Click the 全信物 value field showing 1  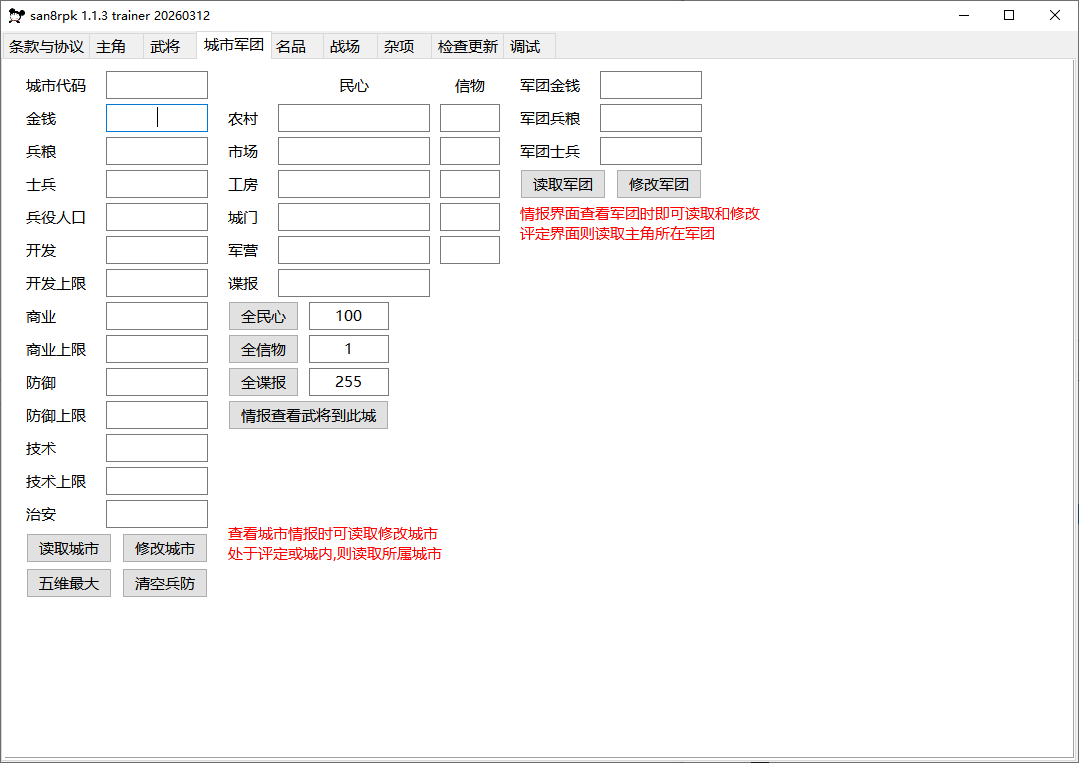(x=349, y=350)
